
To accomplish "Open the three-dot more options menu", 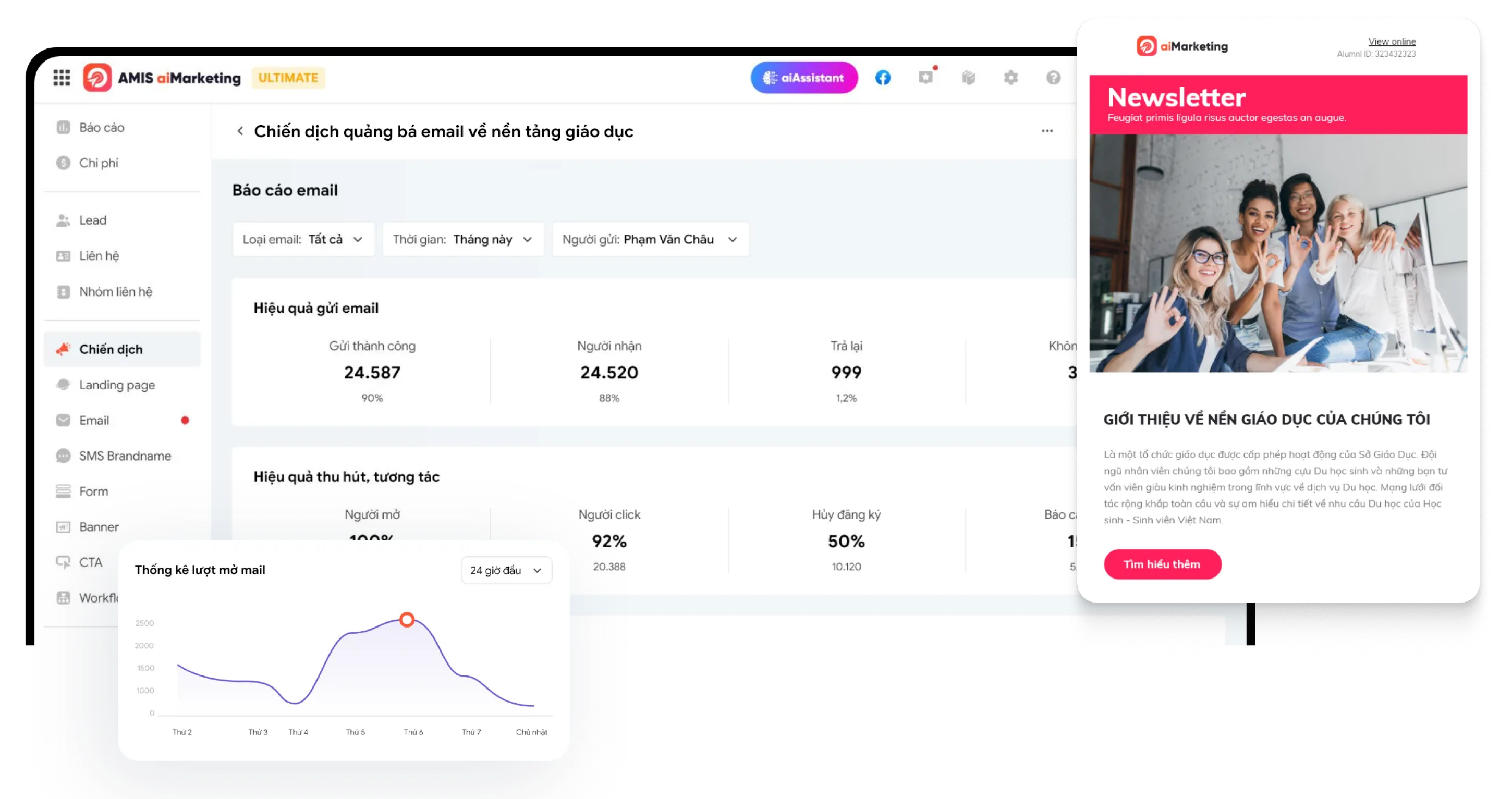I will pos(1047,131).
